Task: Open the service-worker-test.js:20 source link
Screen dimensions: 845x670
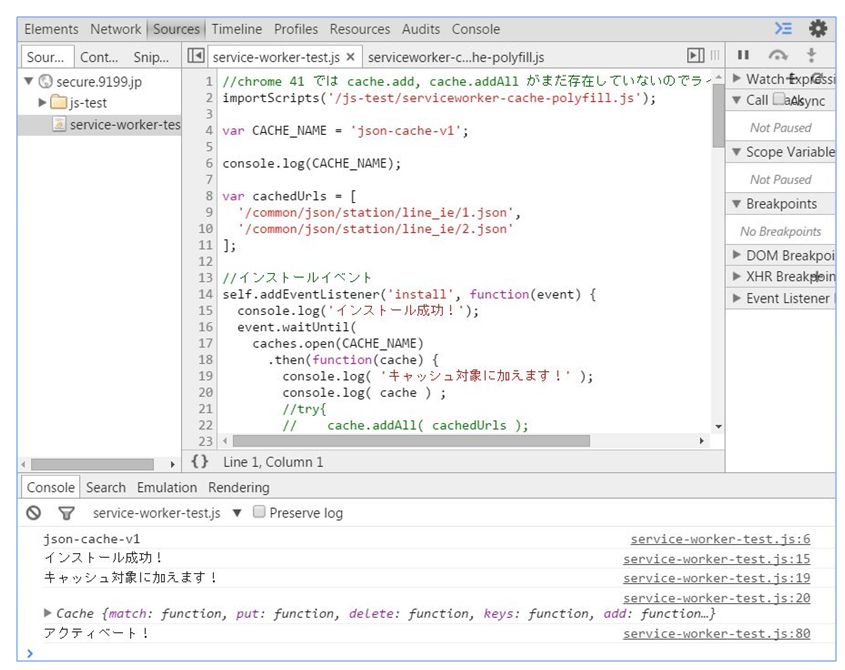Action: point(716,598)
